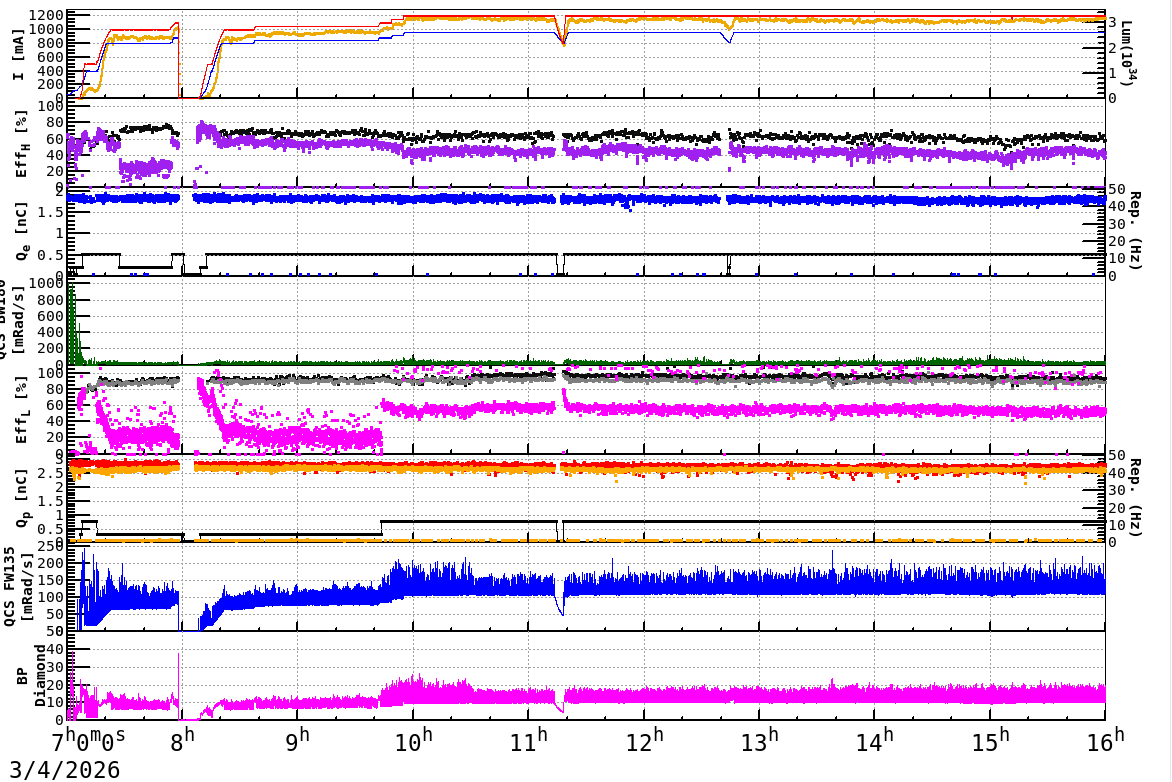The height and width of the screenshot is (782, 1172).
Task: Click the 1200 tick on current axis
Action: (x=47, y=16)
